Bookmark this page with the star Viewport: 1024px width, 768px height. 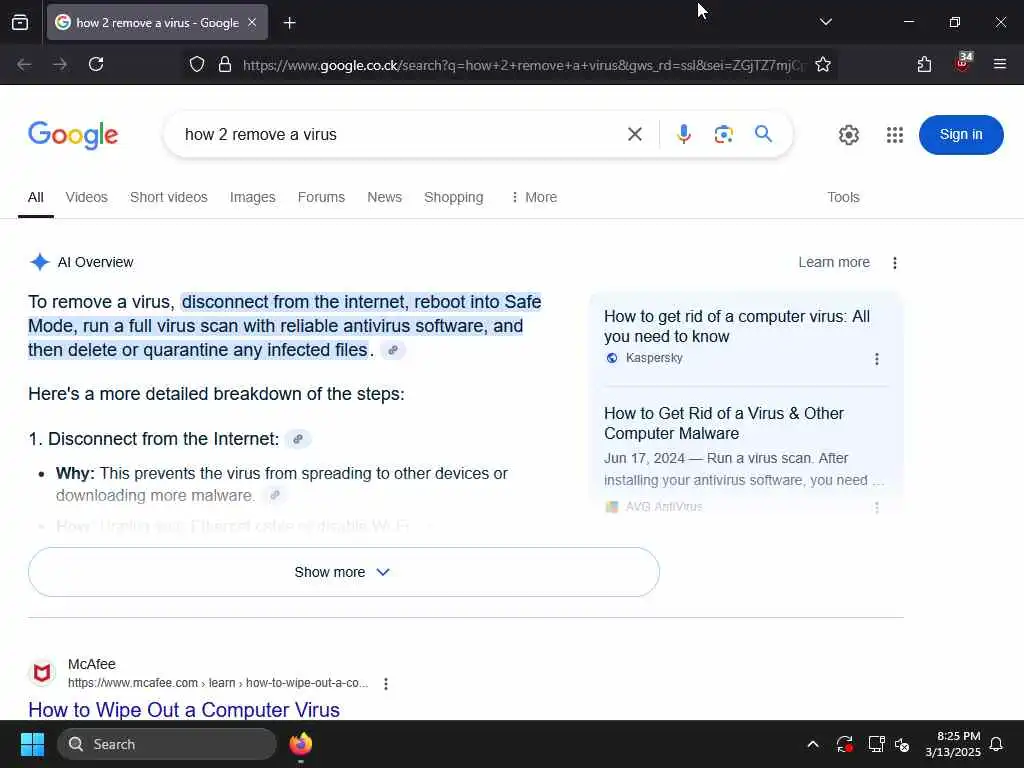823,65
